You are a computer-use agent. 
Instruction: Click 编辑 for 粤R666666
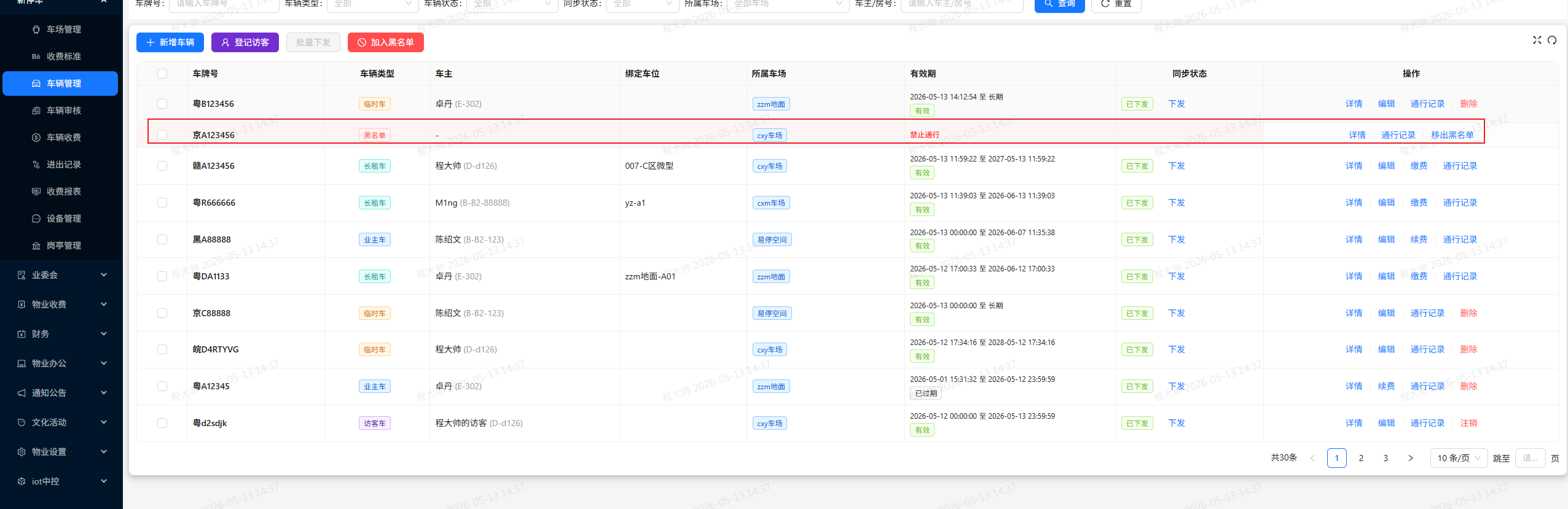point(1387,203)
